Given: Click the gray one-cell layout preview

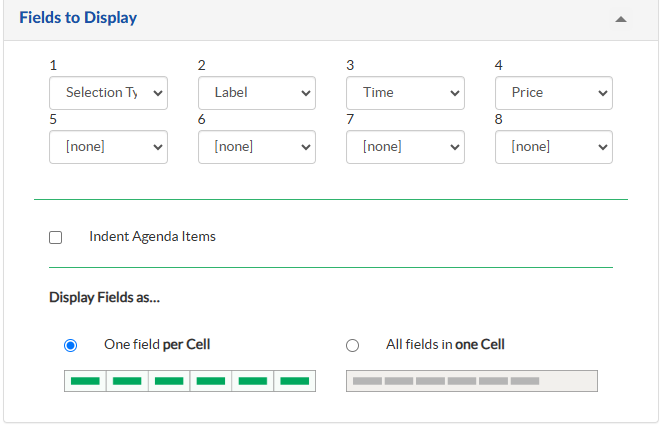Looking at the screenshot, I should point(471,381).
